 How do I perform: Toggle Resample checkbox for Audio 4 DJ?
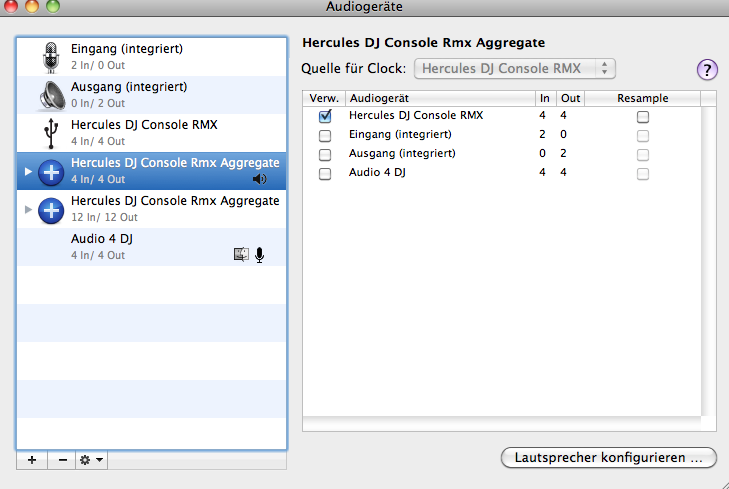(x=643, y=174)
